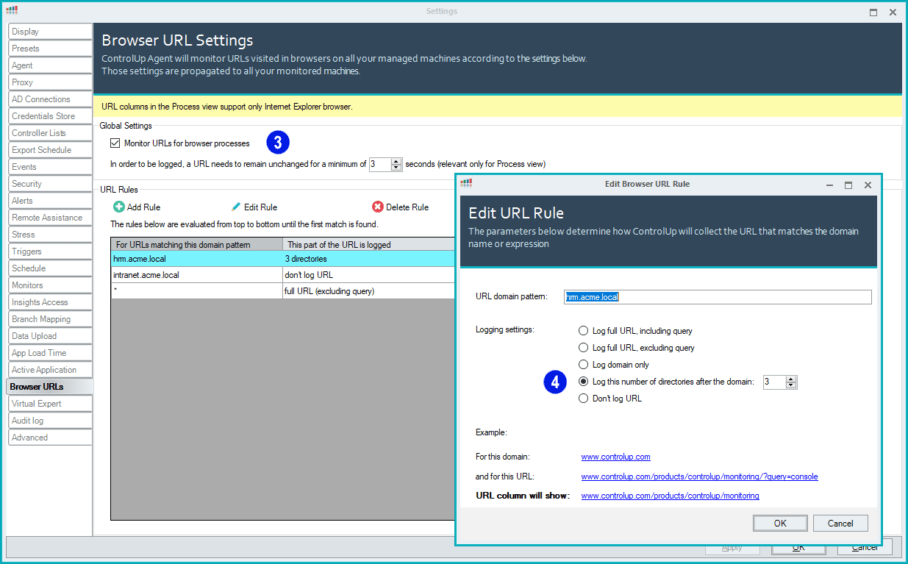Select Log this number of directories option
908x564 pixels.
(583, 381)
